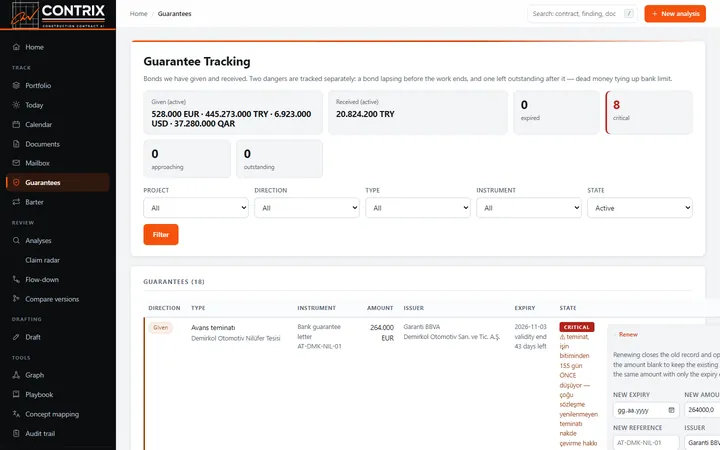Open the Instrument filter dropdown

(529, 208)
